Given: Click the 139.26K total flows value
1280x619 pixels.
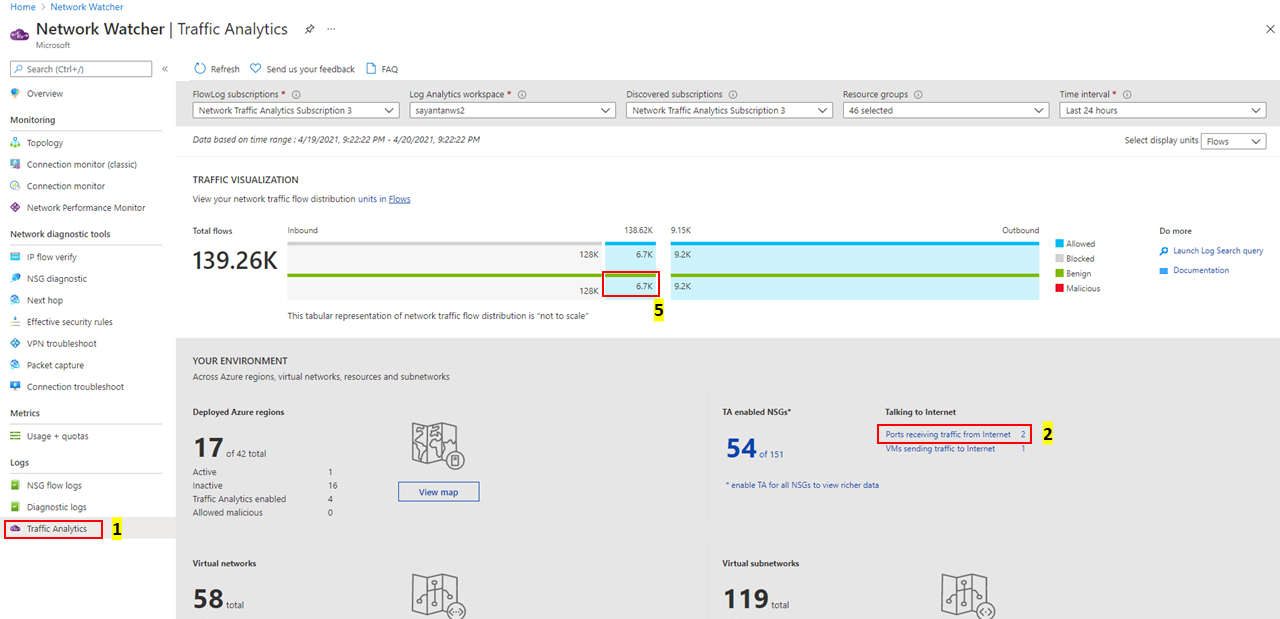Looking at the screenshot, I should (x=234, y=261).
